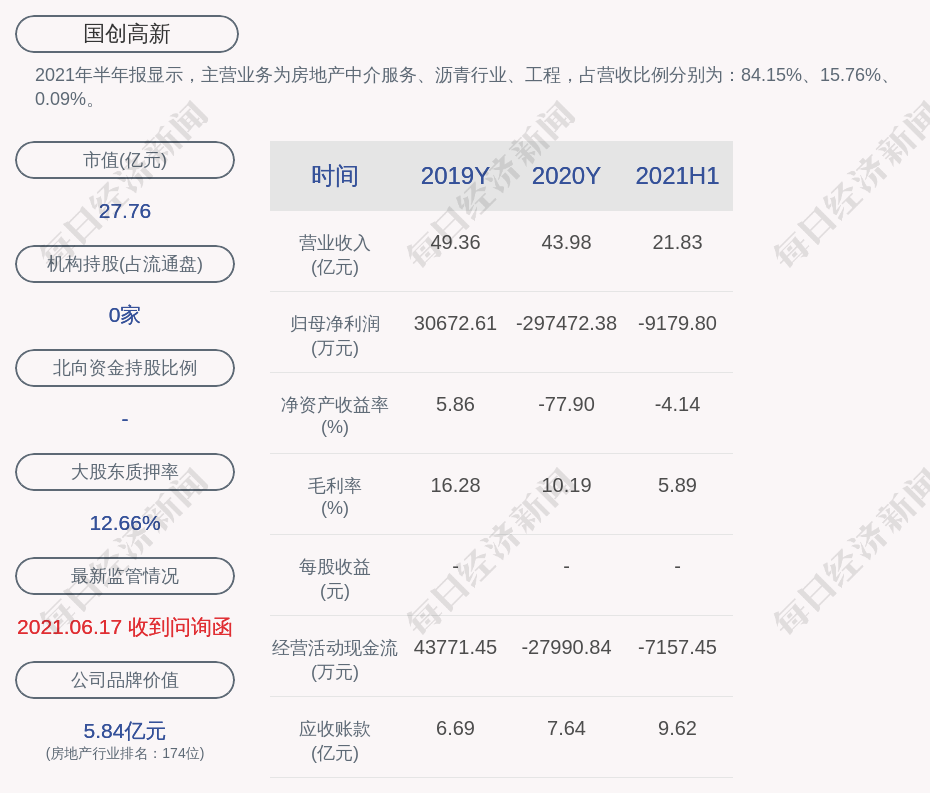Select the -77.90 ROE cell
Screen dimensions: 930x793
coord(566,405)
